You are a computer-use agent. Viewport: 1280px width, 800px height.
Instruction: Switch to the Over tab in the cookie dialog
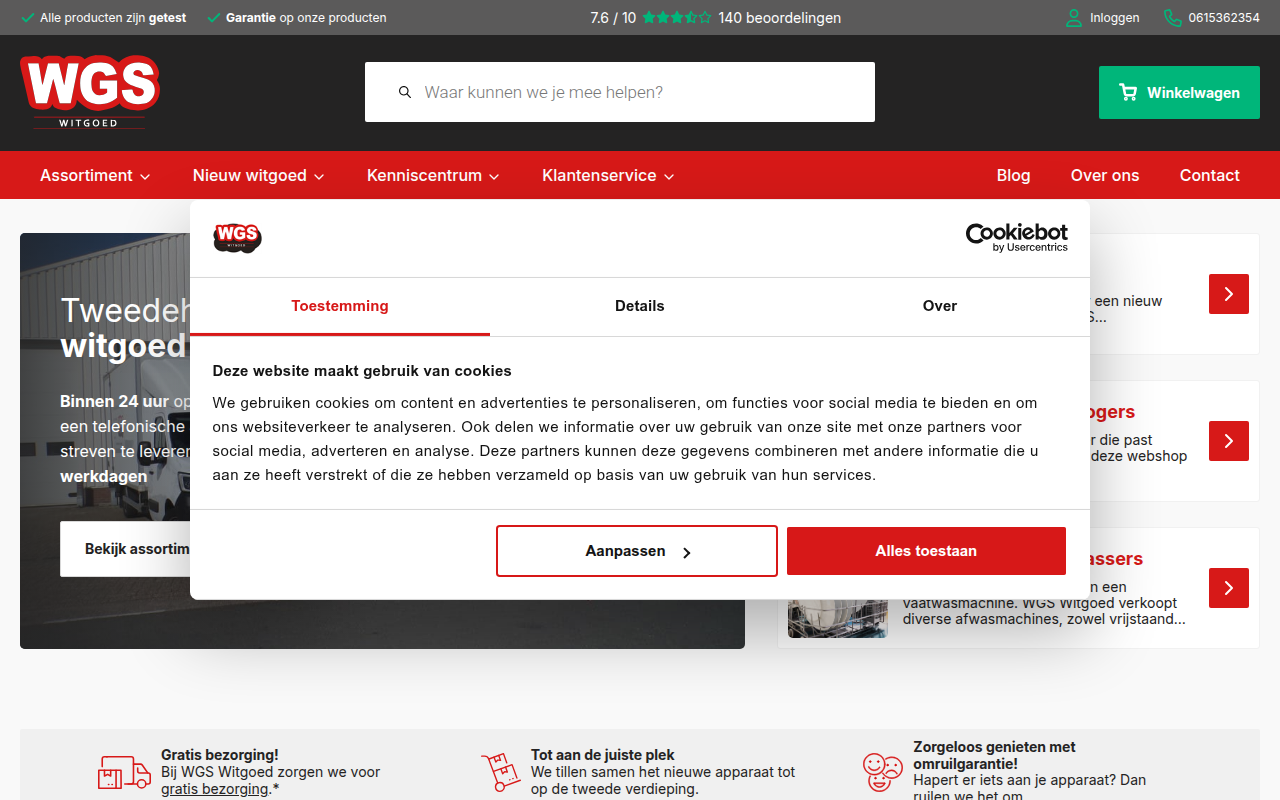940,306
